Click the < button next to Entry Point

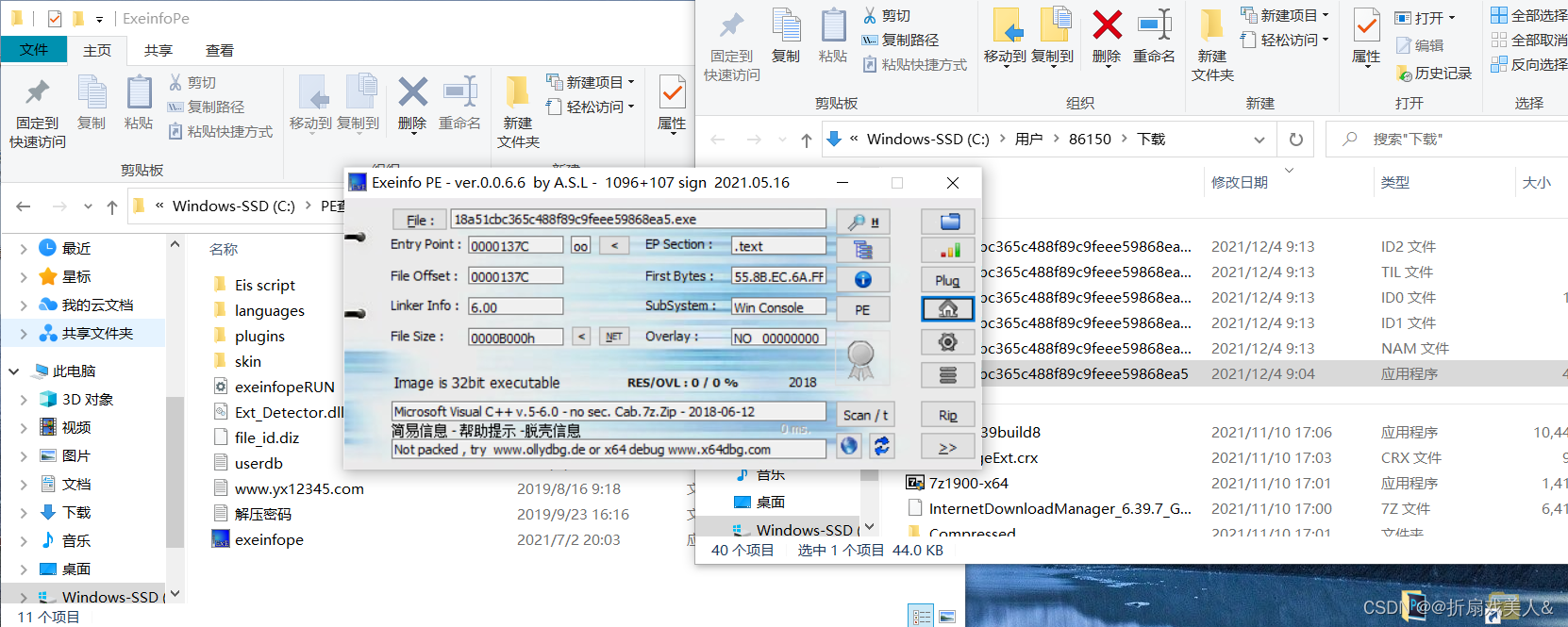tap(614, 245)
